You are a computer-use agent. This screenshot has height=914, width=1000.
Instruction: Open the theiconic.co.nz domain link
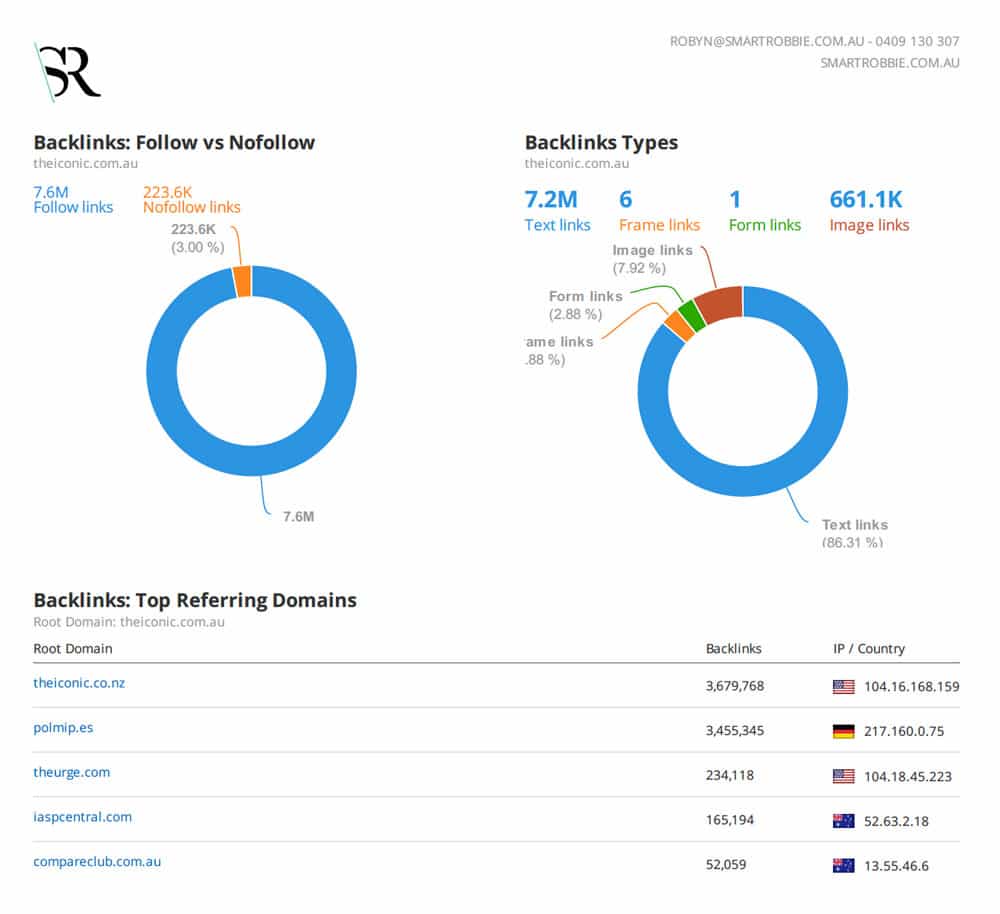click(79, 683)
